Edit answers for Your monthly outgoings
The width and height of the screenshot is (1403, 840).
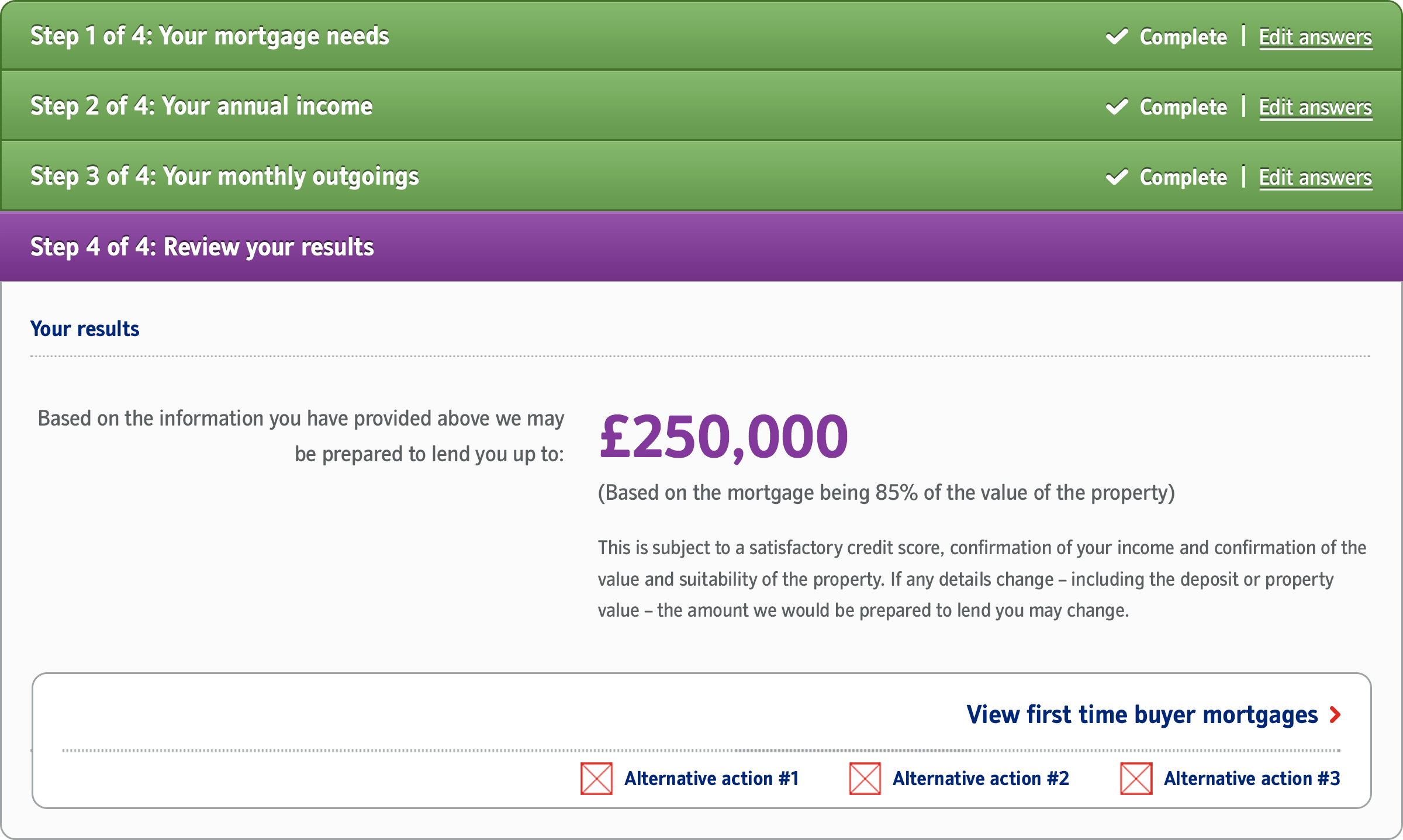tap(1315, 178)
